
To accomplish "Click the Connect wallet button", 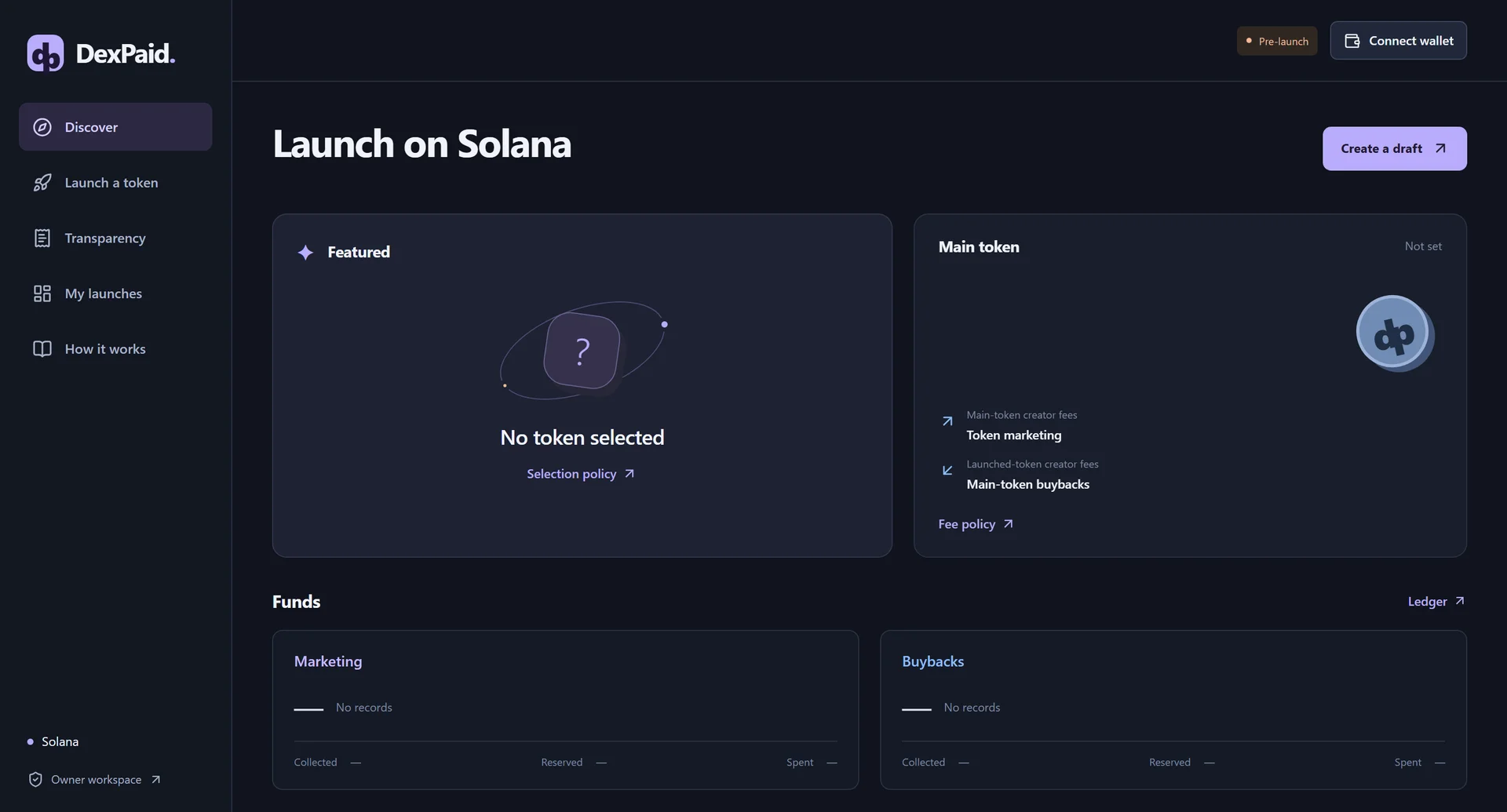I will click(1398, 41).
